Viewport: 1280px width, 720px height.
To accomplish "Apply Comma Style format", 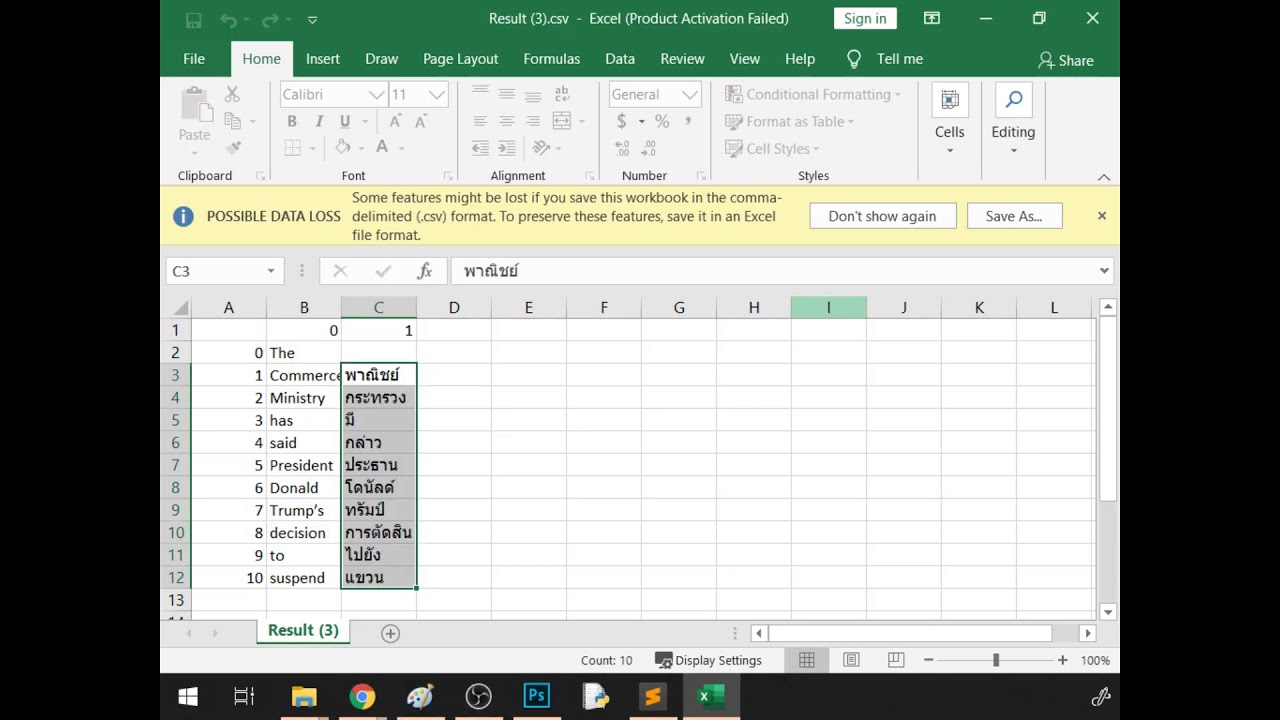I will coord(688,121).
